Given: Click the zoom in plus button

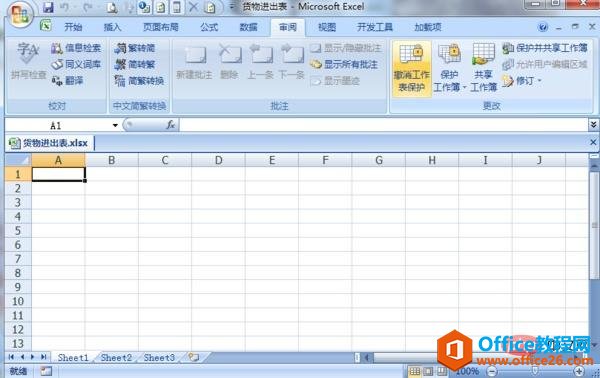Looking at the screenshot, I should (579, 371).
